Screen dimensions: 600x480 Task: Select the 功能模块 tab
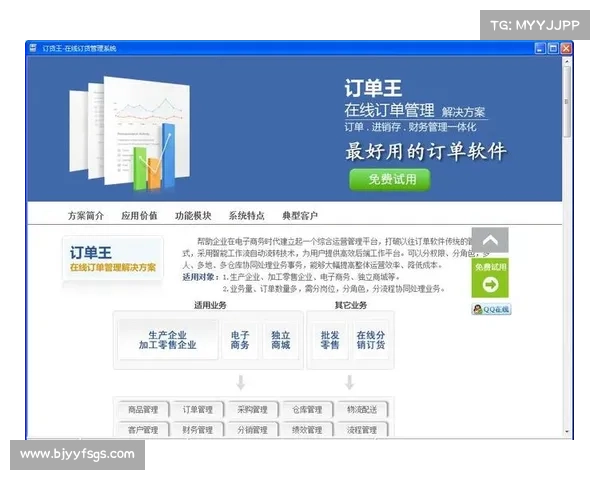coord(193,216)
